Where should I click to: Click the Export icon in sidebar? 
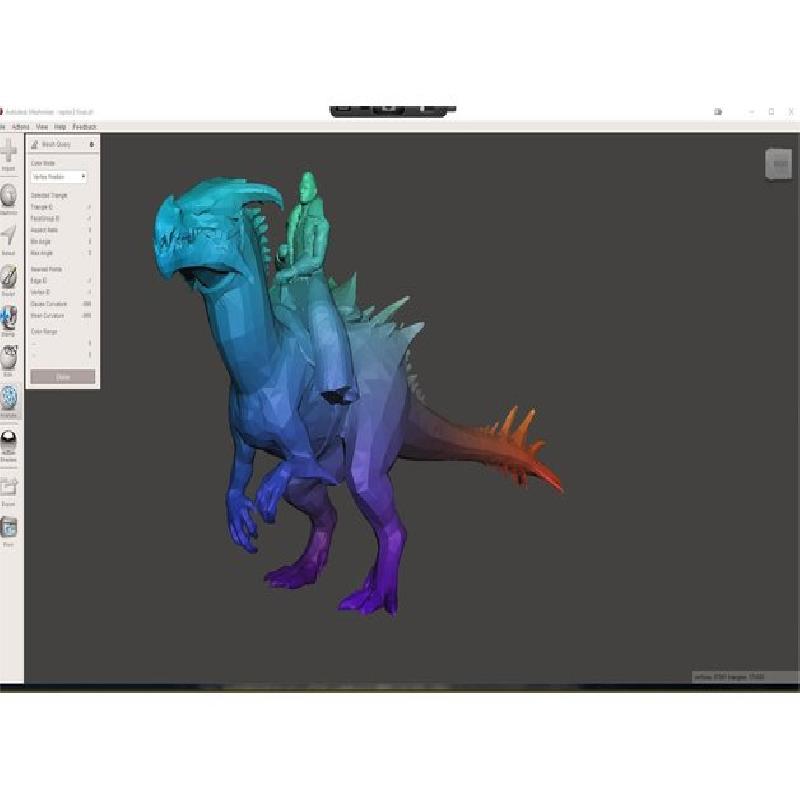pos(8,488)
